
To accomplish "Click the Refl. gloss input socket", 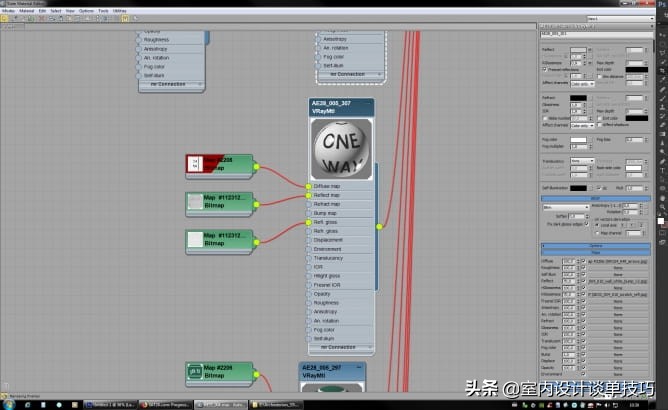I will point(308,222).
